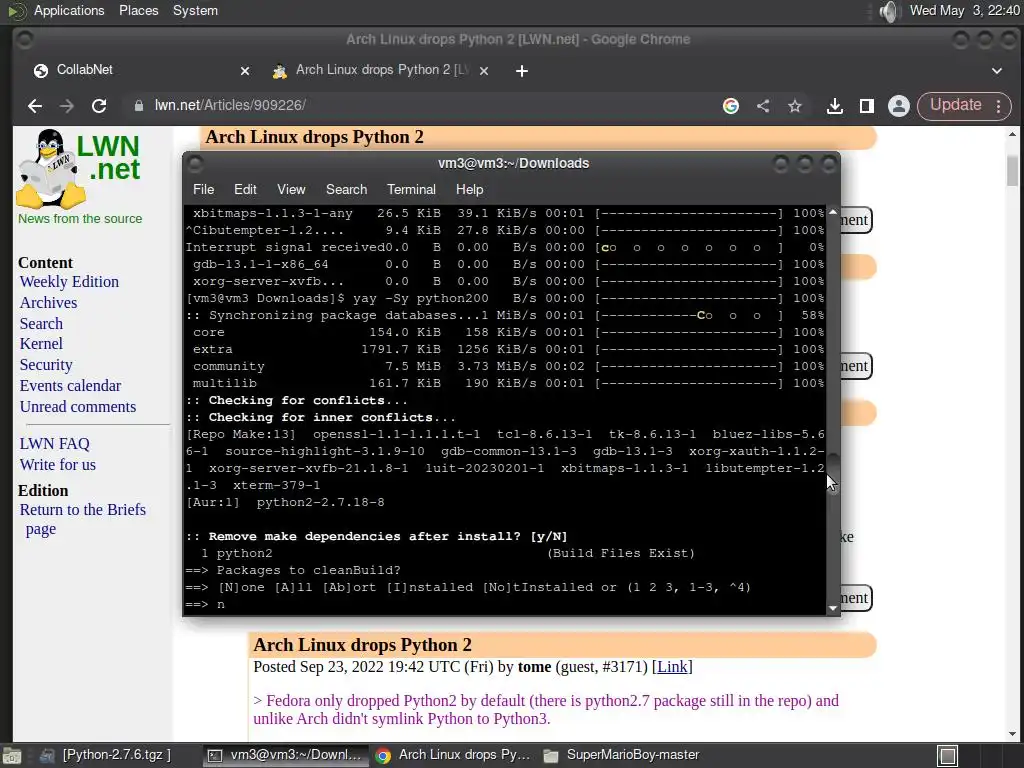Open Kernel link in sidebar

(41, 344)
